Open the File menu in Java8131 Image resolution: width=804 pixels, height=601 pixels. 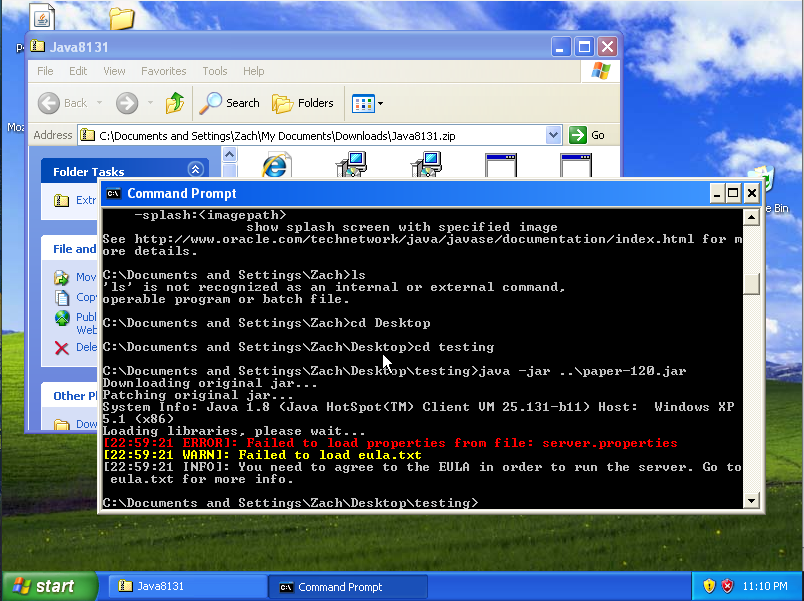45,71
